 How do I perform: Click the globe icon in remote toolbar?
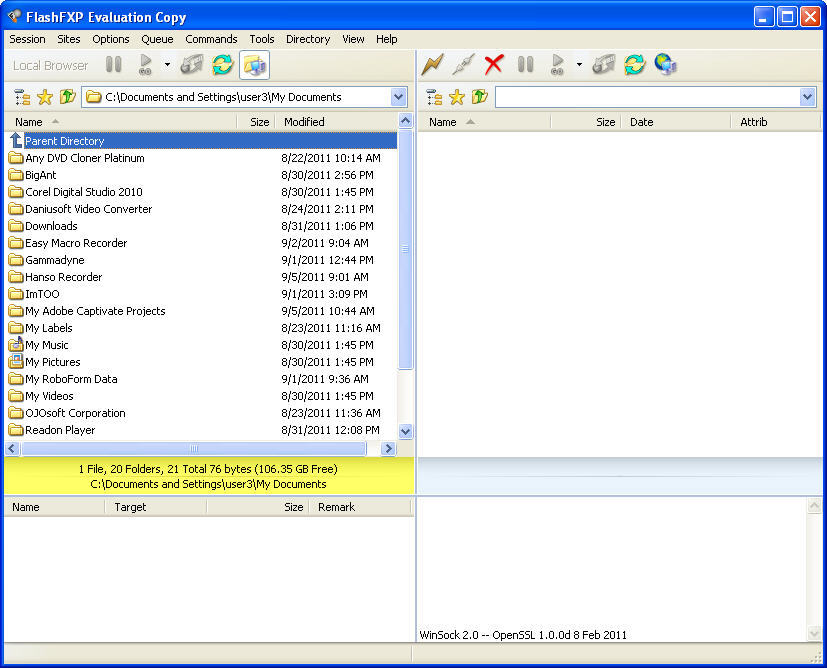pos(665,65)
